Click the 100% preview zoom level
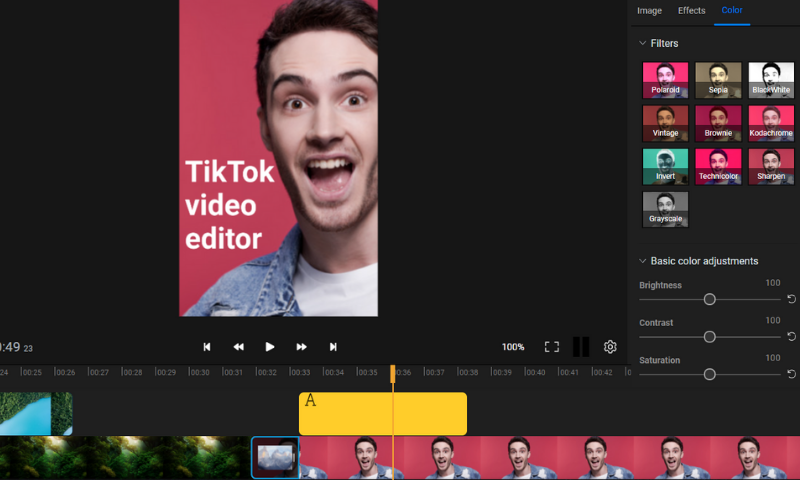 click(513, 347)
